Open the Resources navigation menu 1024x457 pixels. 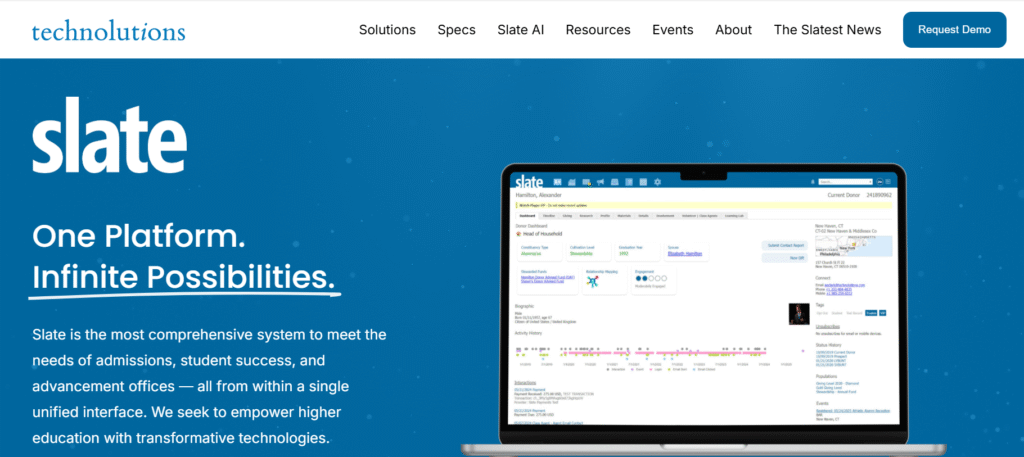coord(598,30)
